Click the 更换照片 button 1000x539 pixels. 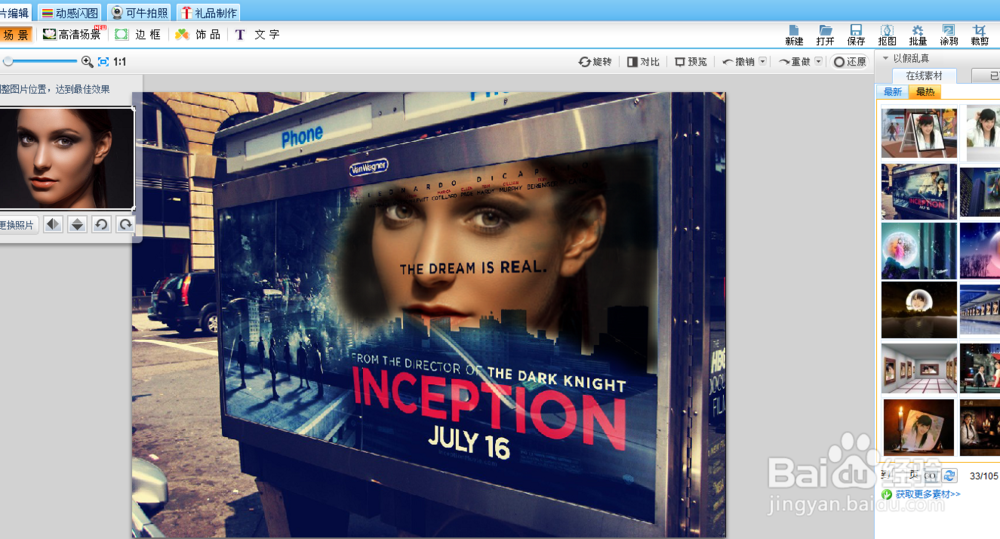pyautogui.click(x=18, y=225)
